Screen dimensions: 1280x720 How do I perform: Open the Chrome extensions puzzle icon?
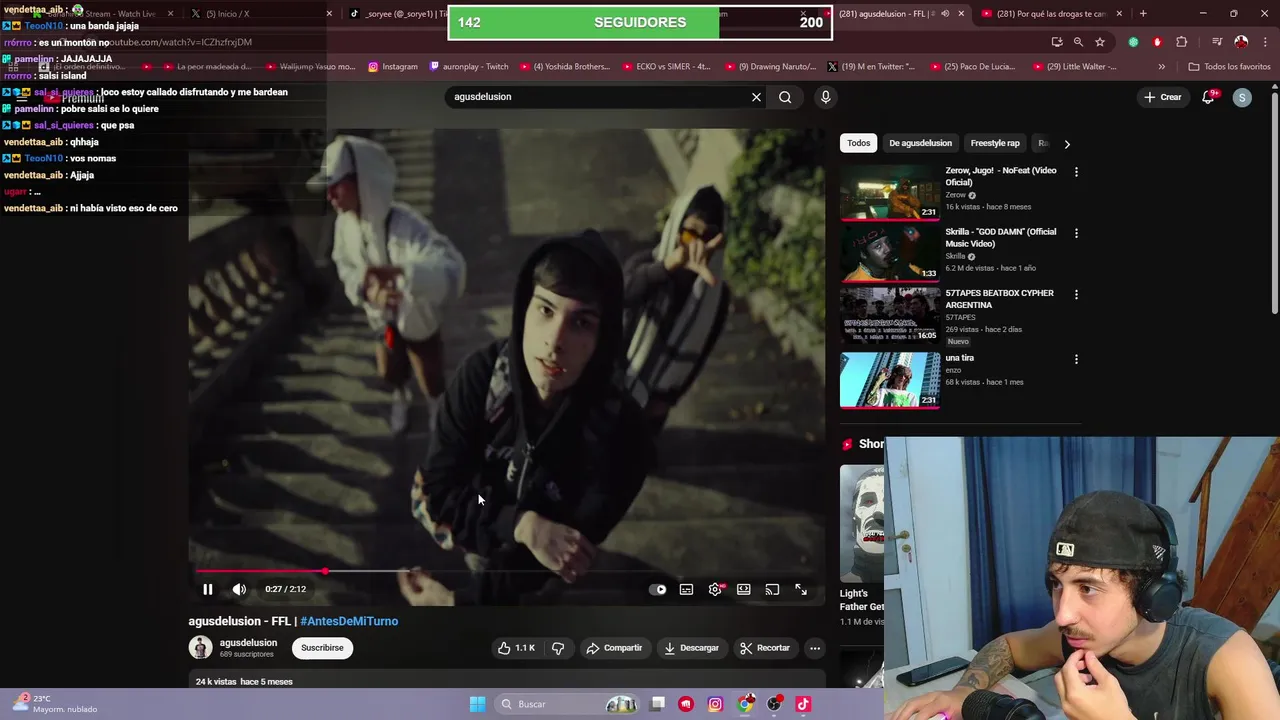pyautogui.click(x=1182, y=42)
